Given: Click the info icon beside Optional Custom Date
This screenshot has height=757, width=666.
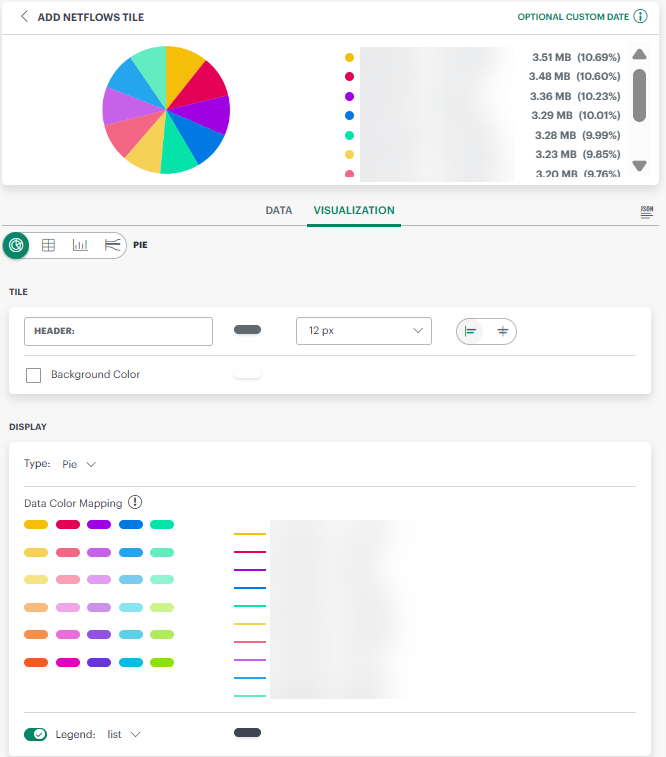Looking at the screenshot, I should click(640, 17).
